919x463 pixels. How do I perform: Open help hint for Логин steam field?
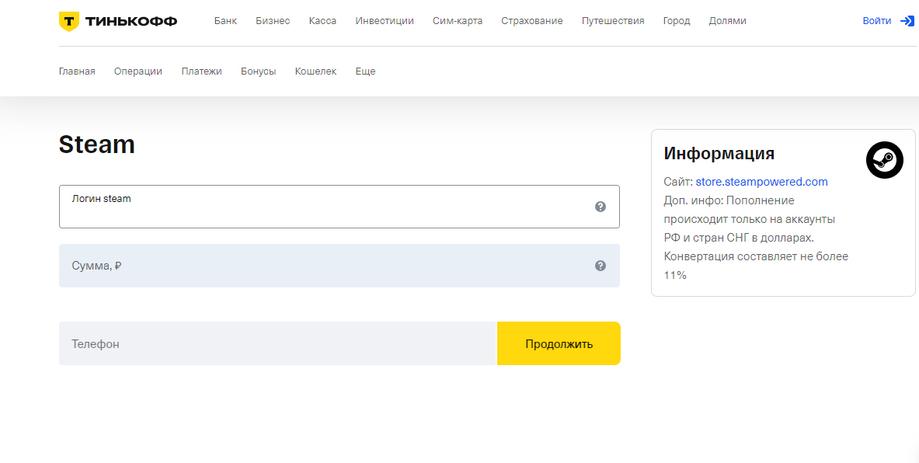(600, 207)
